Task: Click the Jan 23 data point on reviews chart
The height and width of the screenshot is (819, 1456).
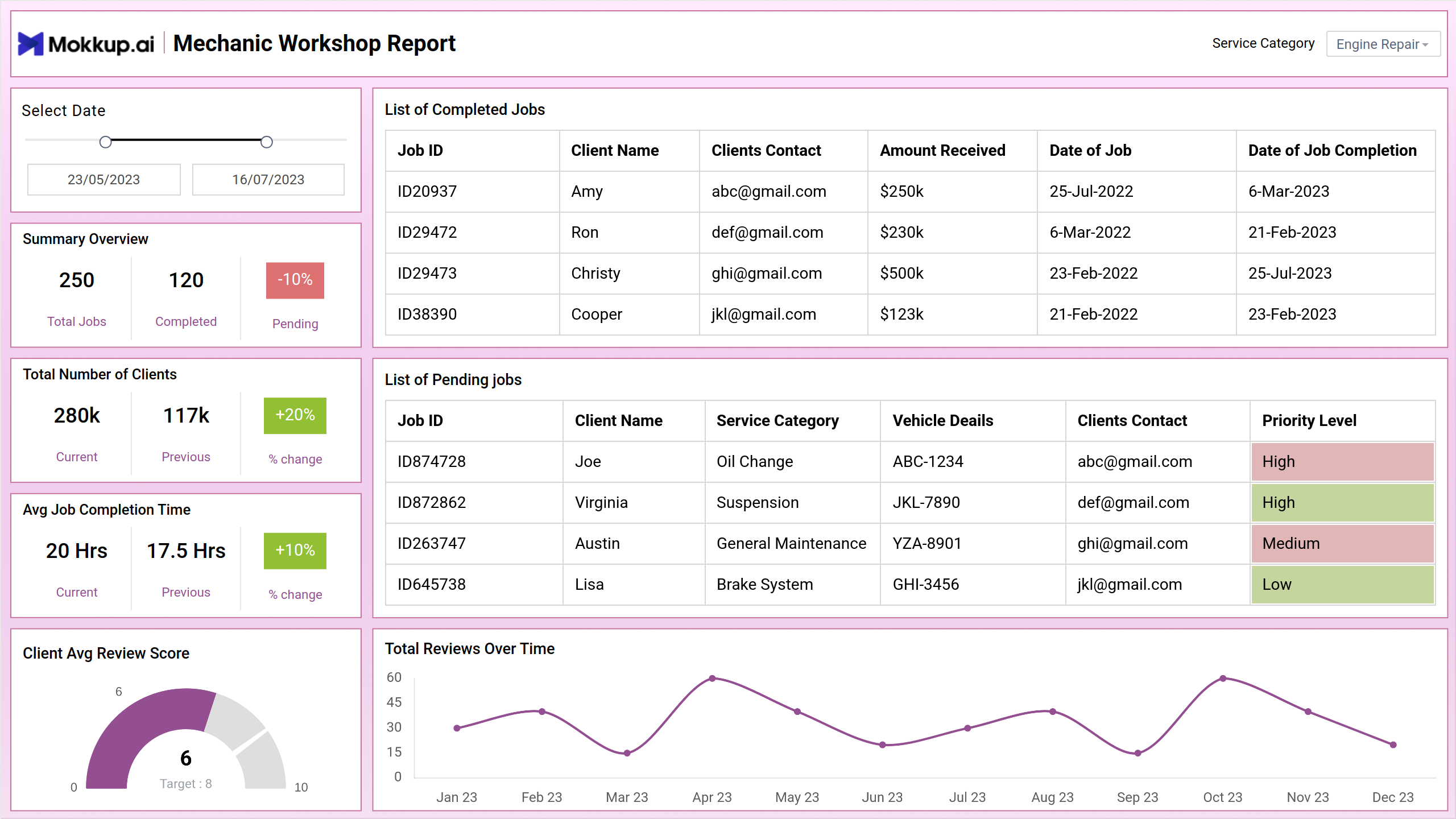Action: coord(457,728)
